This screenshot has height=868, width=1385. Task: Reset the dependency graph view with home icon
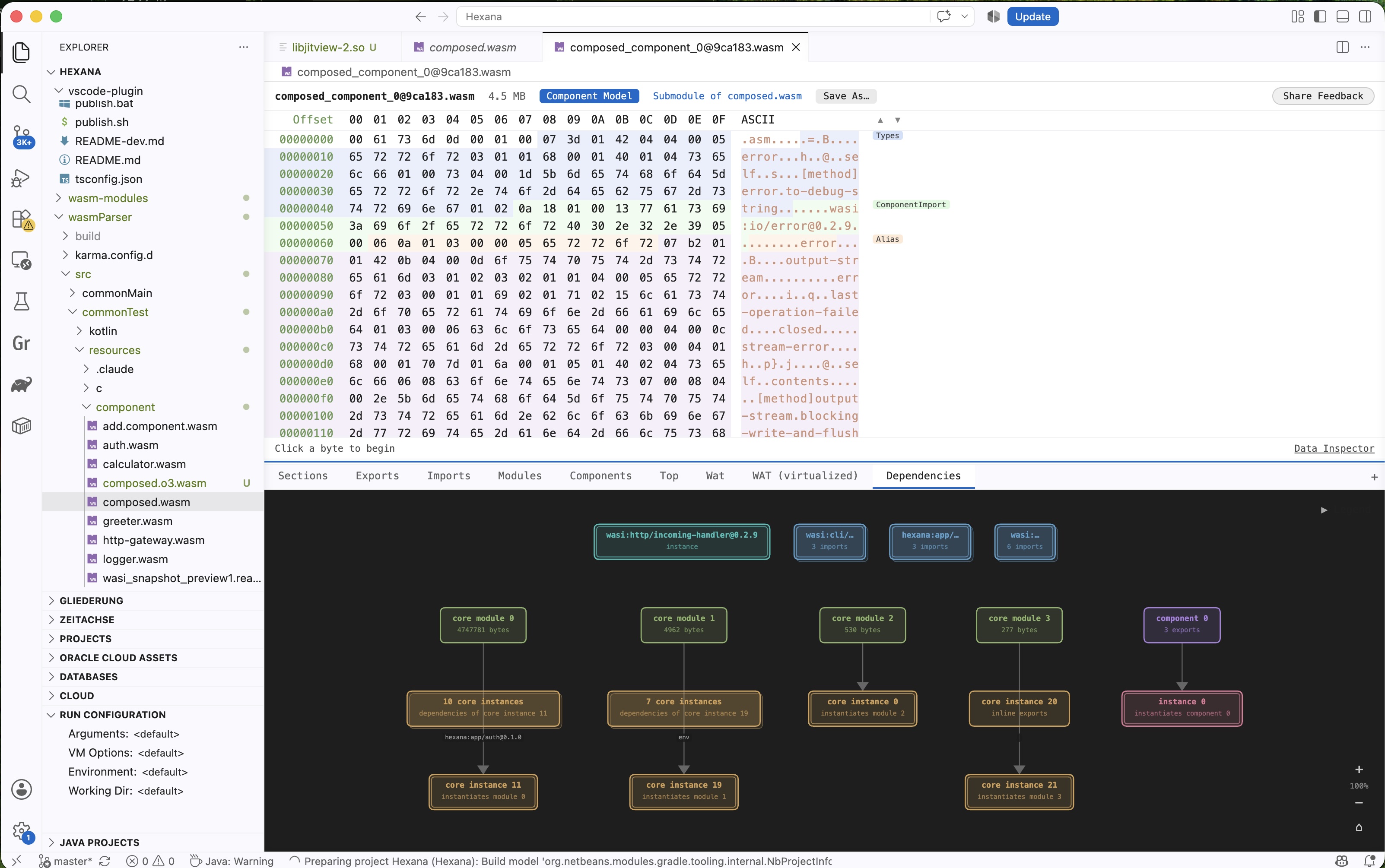[1359, 827]
